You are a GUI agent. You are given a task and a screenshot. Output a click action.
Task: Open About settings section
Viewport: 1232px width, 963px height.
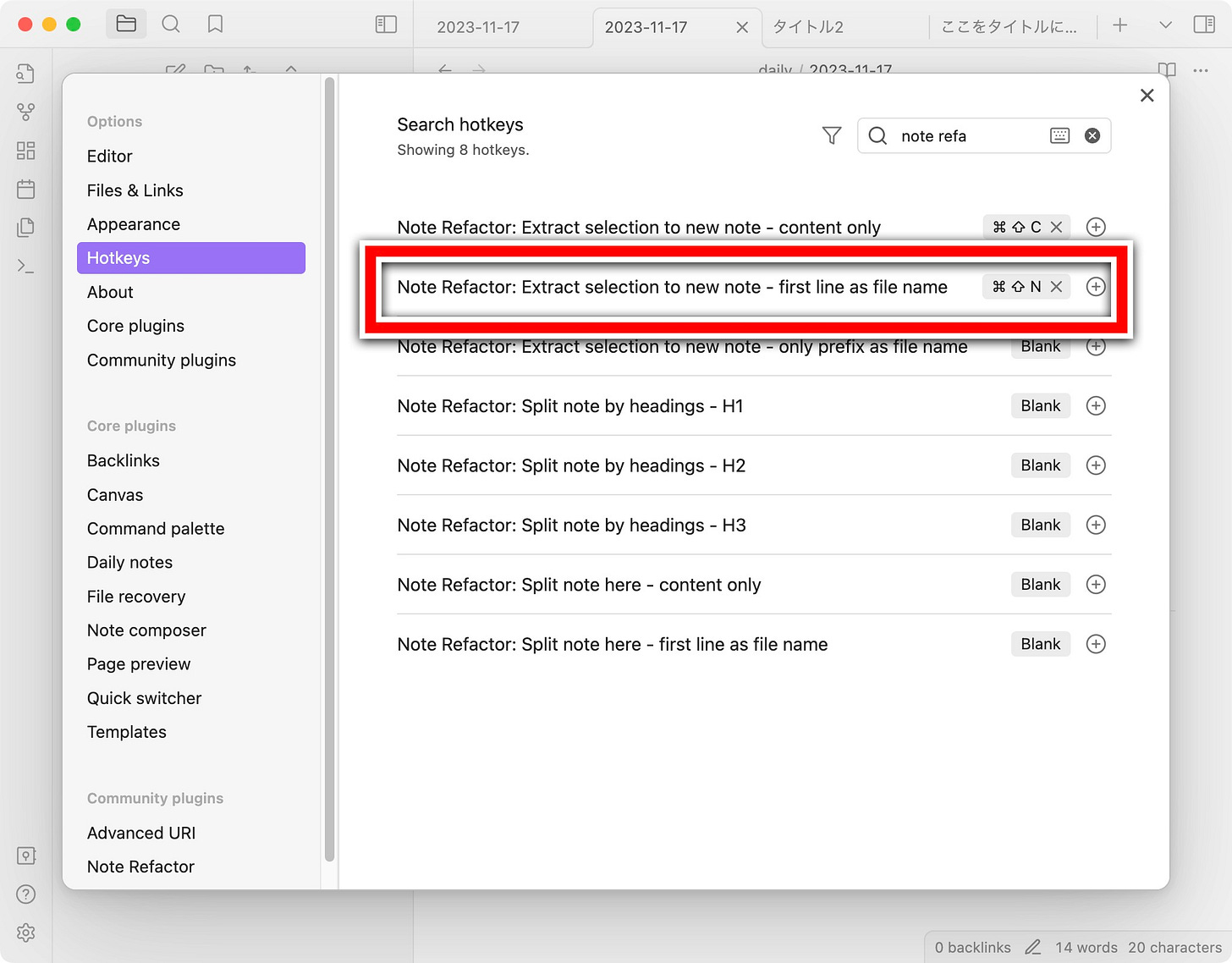pos(191,292)
